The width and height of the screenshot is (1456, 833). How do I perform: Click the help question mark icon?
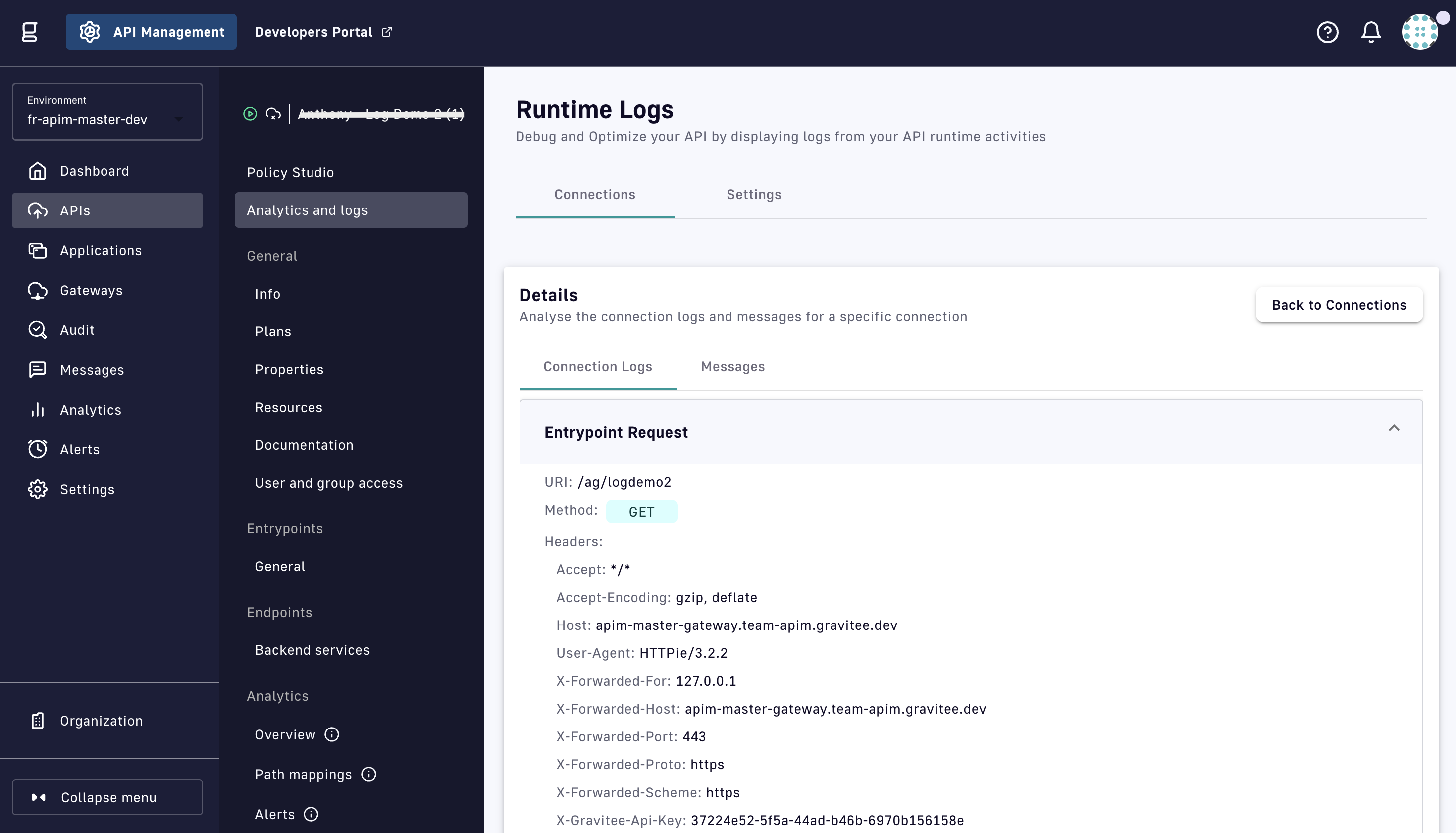coord(1327,32)
